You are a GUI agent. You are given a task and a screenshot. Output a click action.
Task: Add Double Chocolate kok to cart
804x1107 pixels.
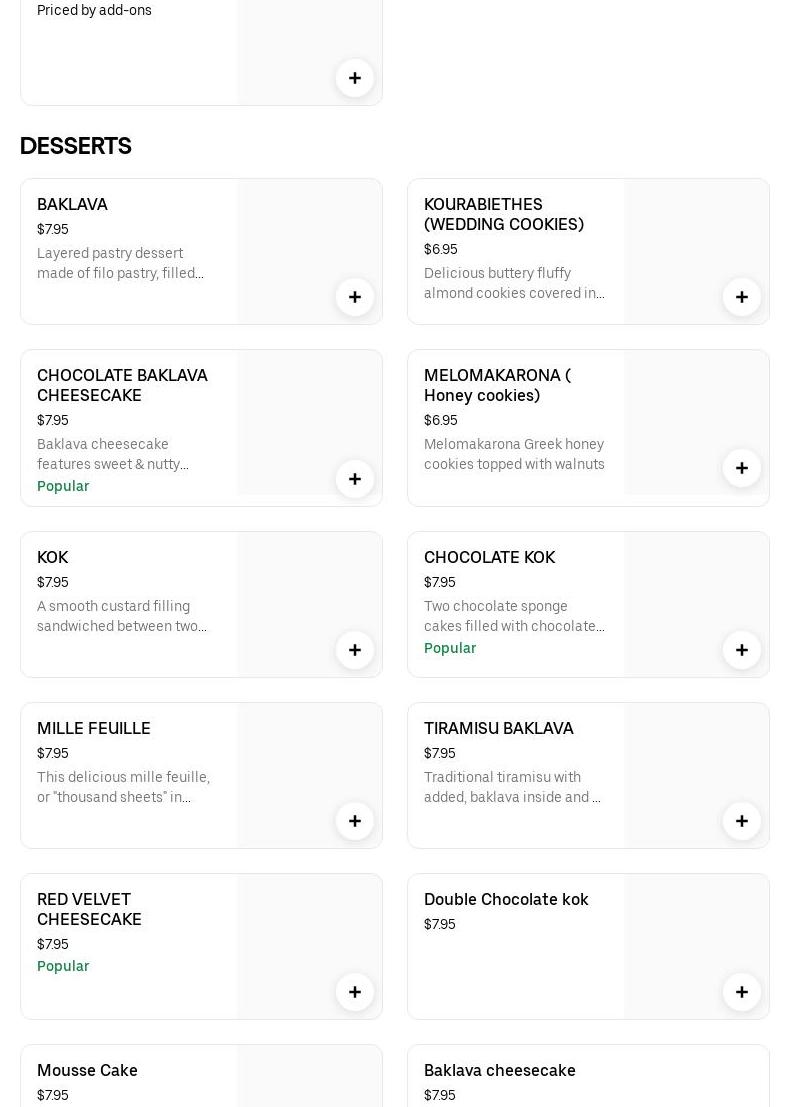coord(742,992)
